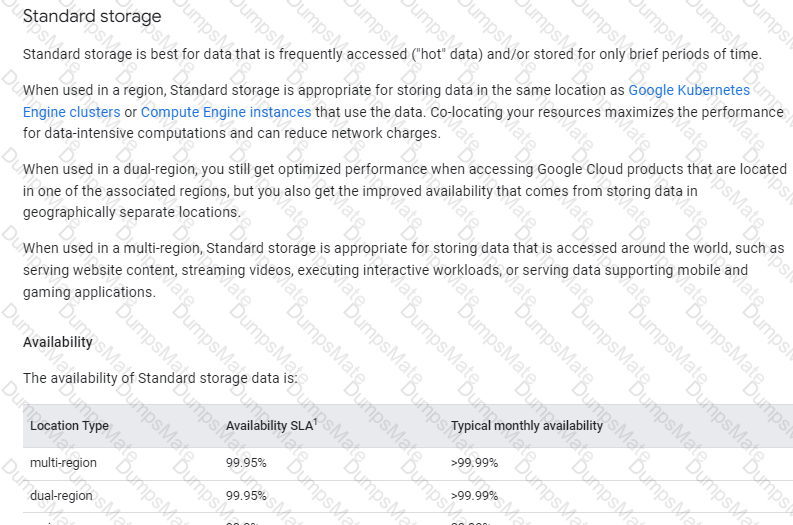Open the Google Kubernetes Engine clusters link
The width and height of the screenshot is (793, 525).
689,90
